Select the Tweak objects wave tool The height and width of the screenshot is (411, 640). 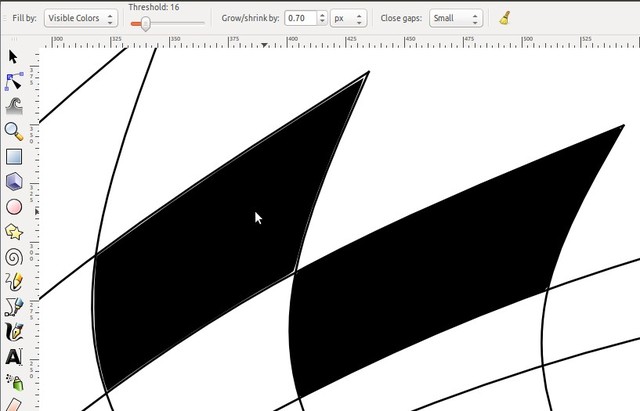pyautogui.click(x=14, y=106)
